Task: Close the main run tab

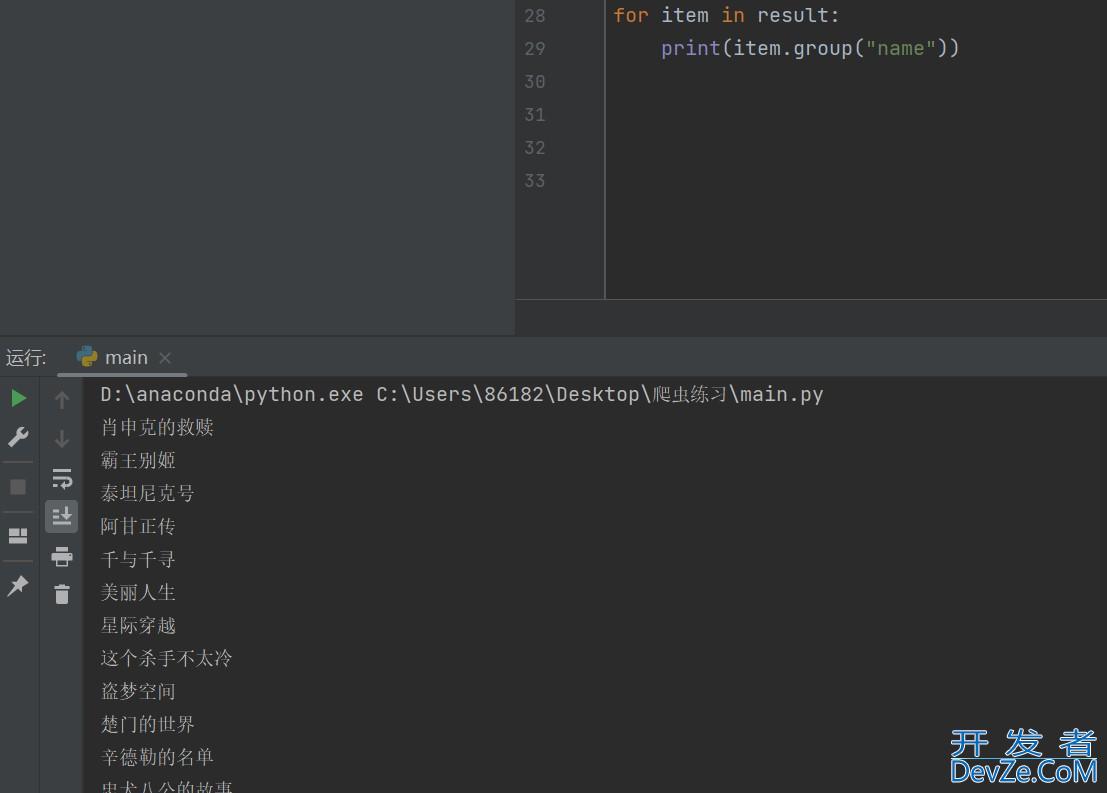Action: (165, 358)
